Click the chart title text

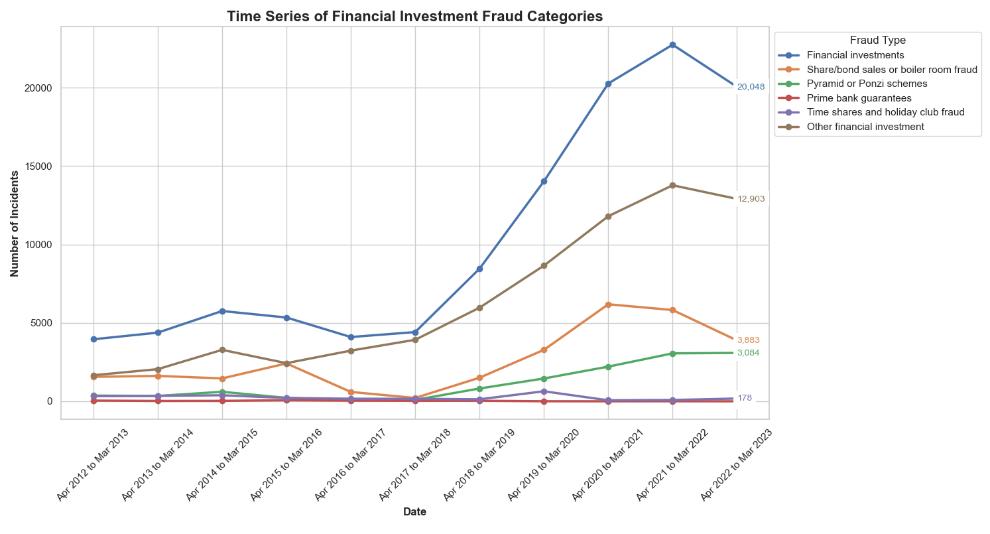[414, 16]
